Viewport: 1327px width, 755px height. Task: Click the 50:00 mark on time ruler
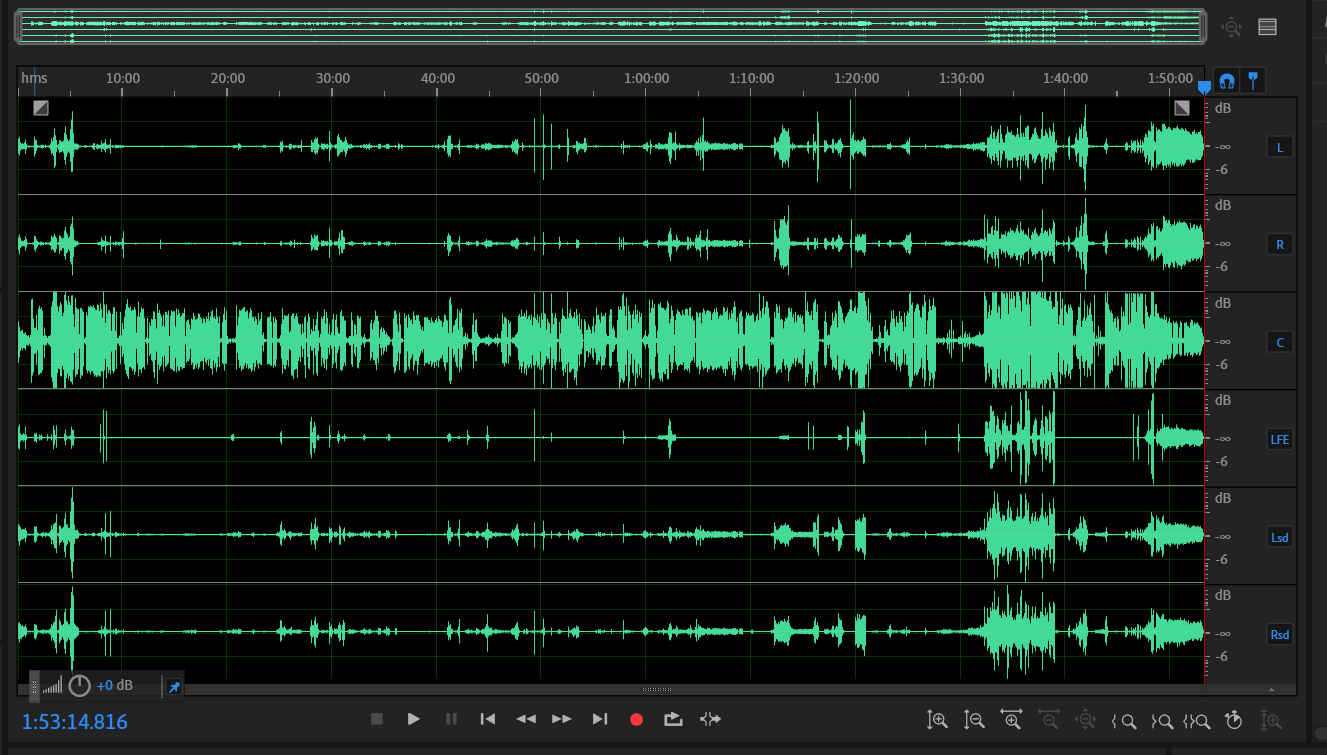coord(541,78)
